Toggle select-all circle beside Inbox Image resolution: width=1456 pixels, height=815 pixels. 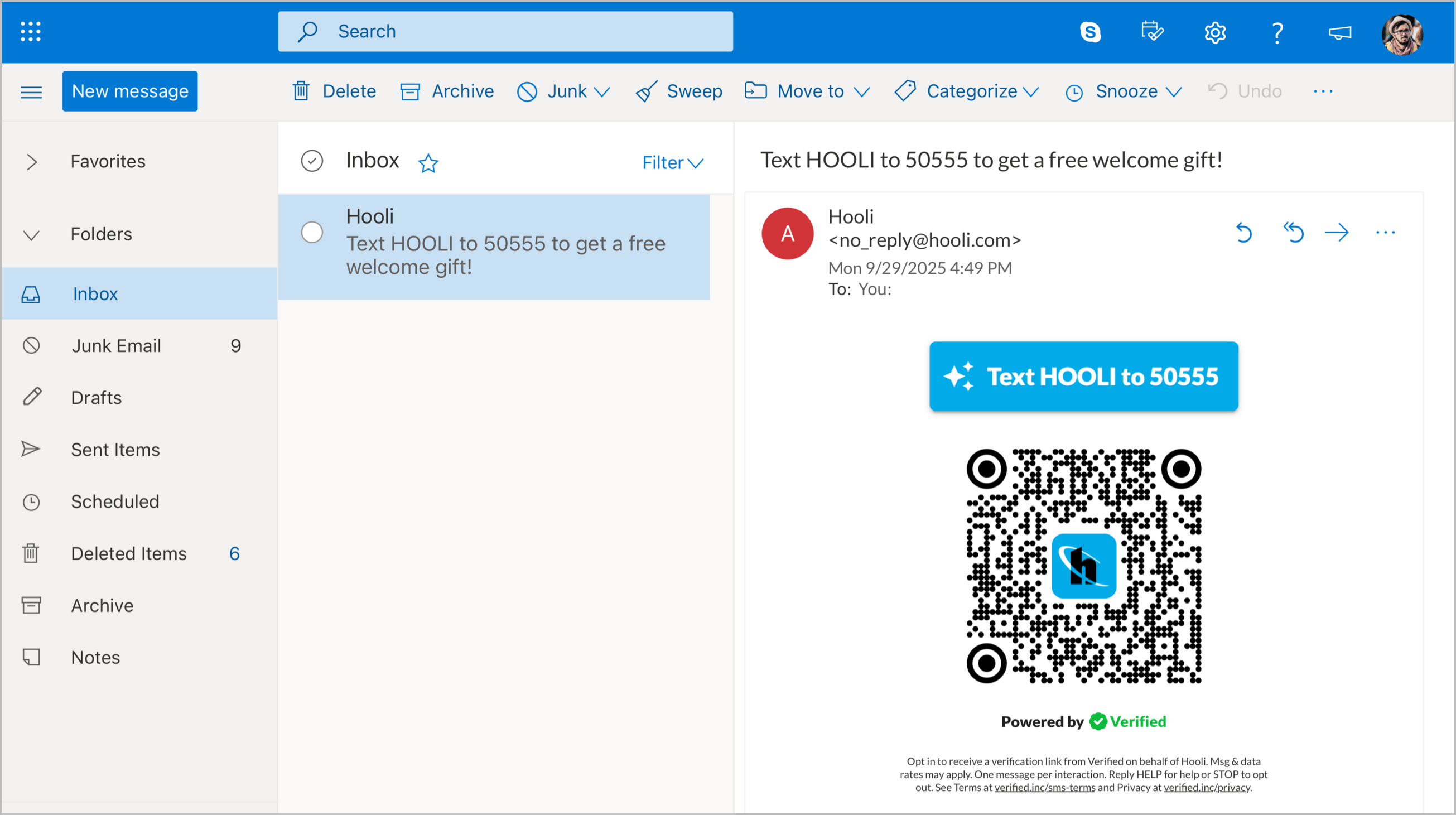[312, 161]
